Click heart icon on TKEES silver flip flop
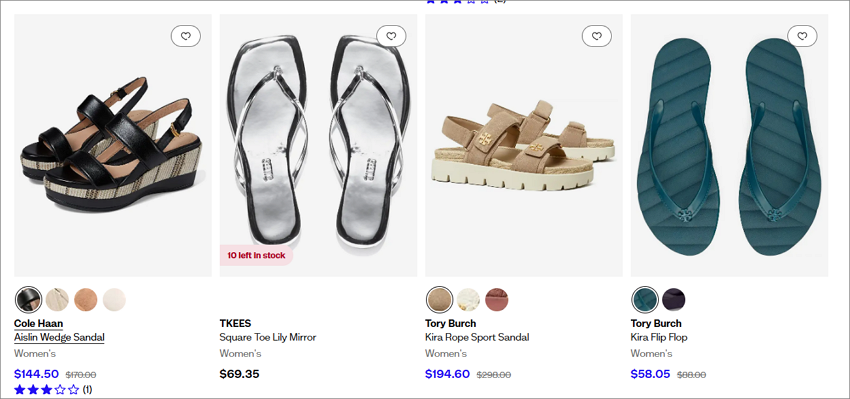This screenshot has height=399, width=850. (391, 36)
